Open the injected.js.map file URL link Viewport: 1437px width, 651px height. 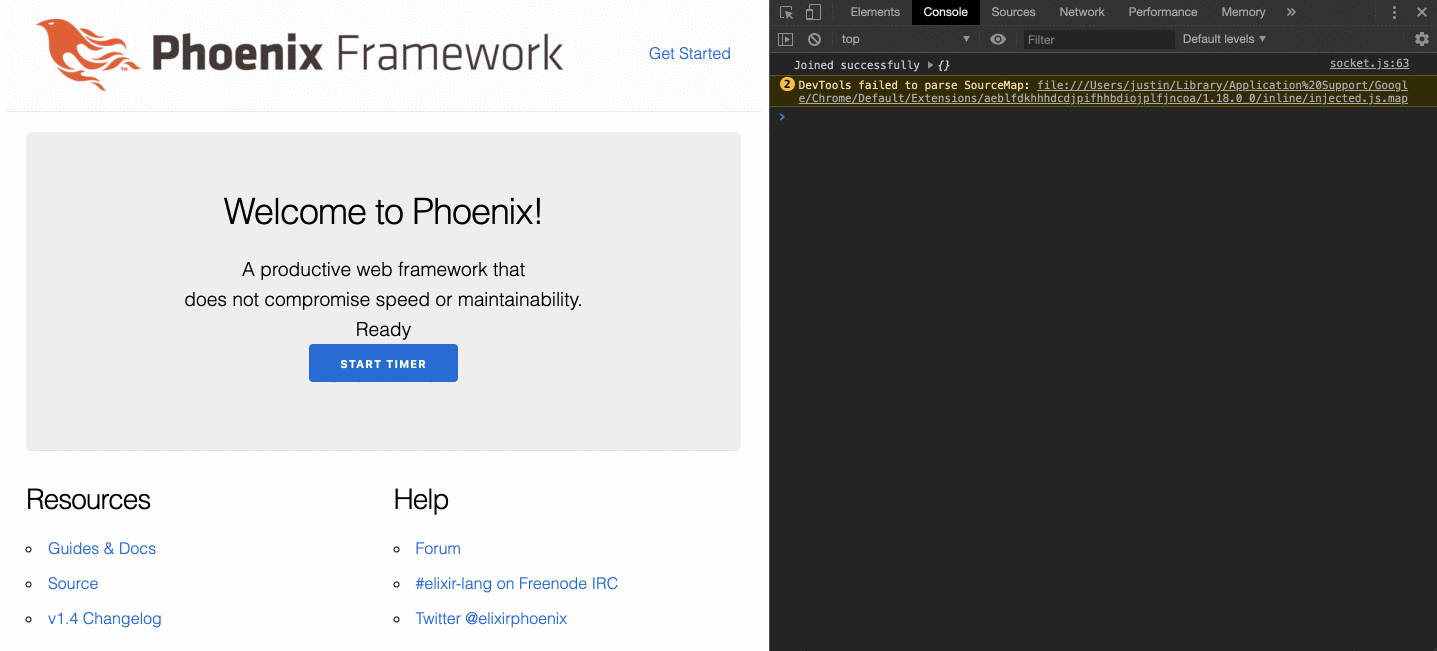1102,92
